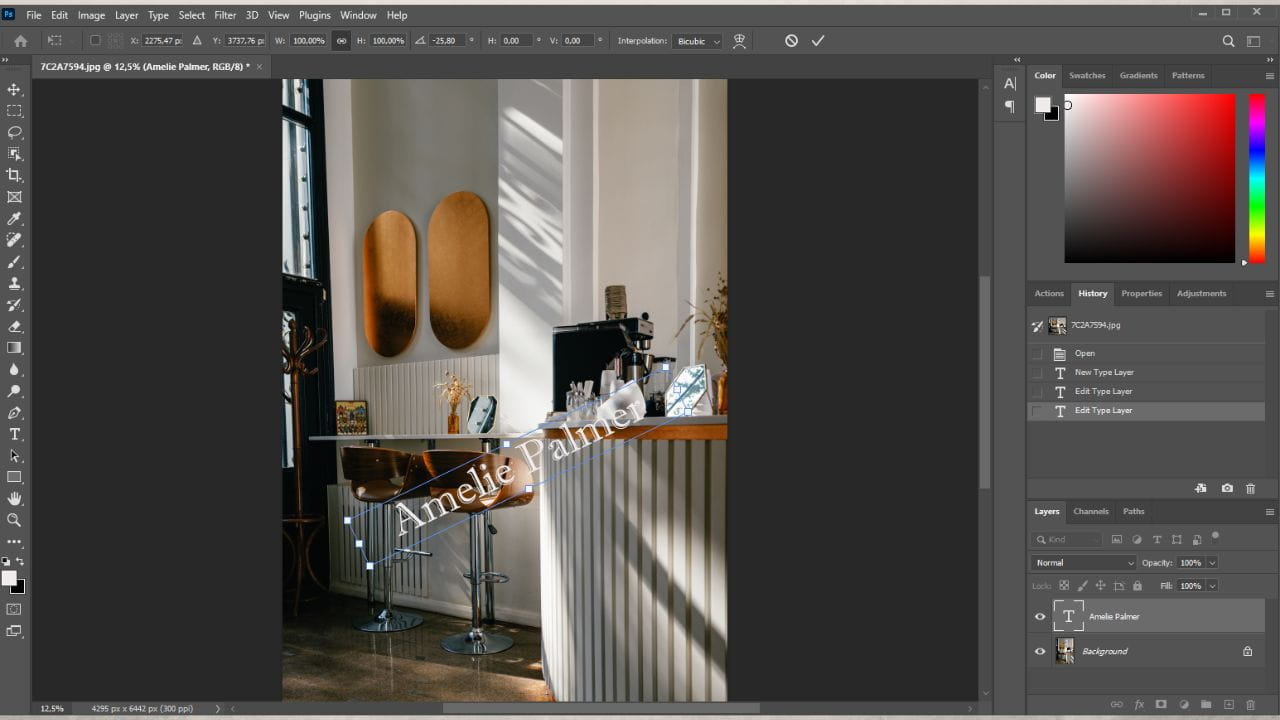The height and width of the screenshot is (720, 1280).
Task: Delete current history state with trash icon
Action: tap(1250, 488)
